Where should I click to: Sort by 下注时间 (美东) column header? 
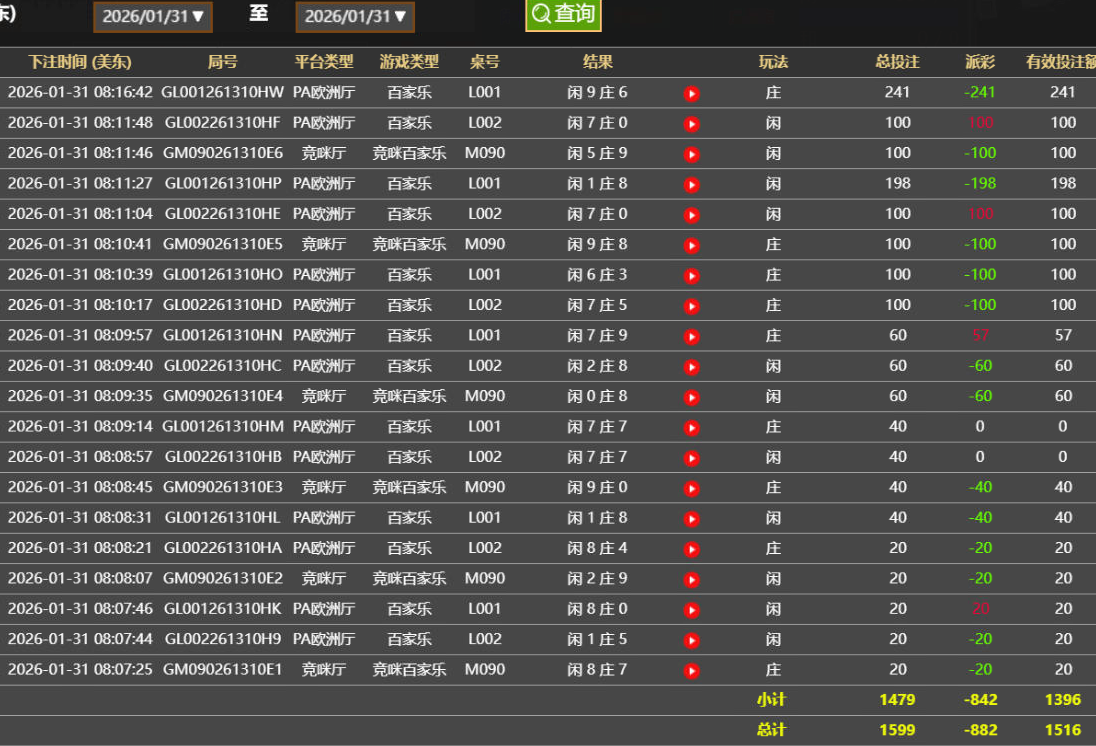(80, 62)
